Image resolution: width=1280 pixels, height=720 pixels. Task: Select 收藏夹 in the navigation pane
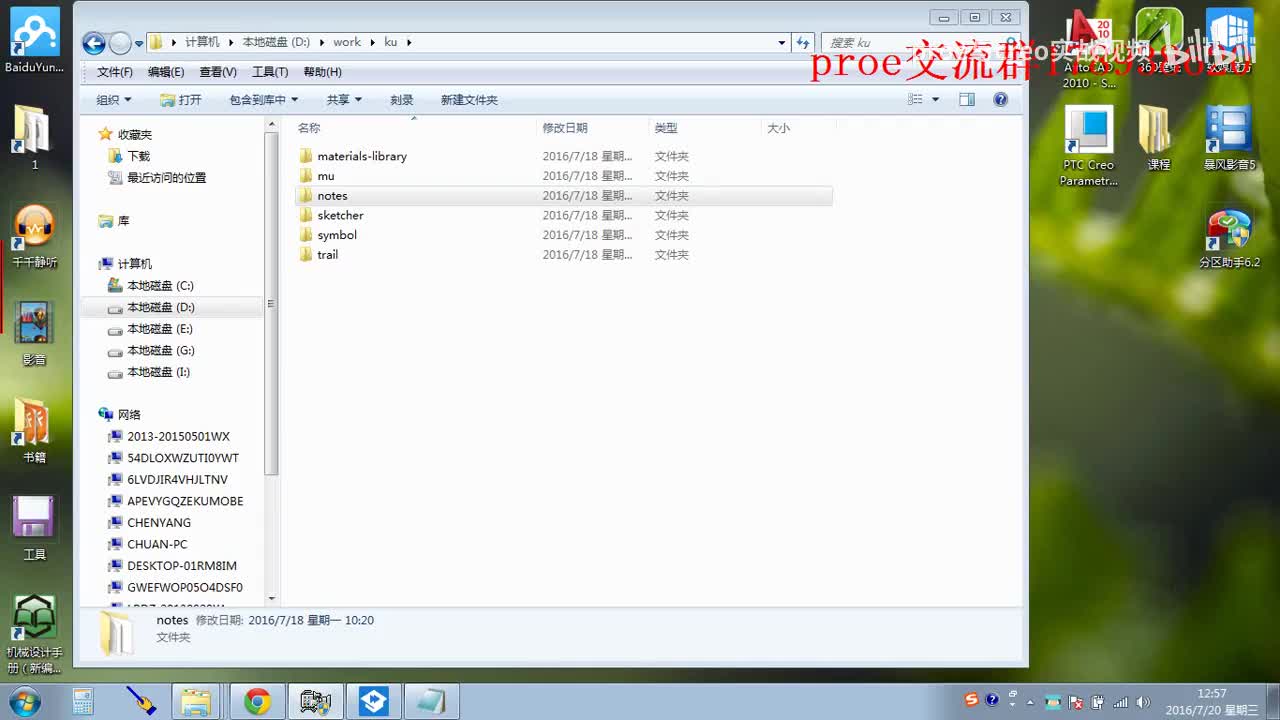pos(125,134)
